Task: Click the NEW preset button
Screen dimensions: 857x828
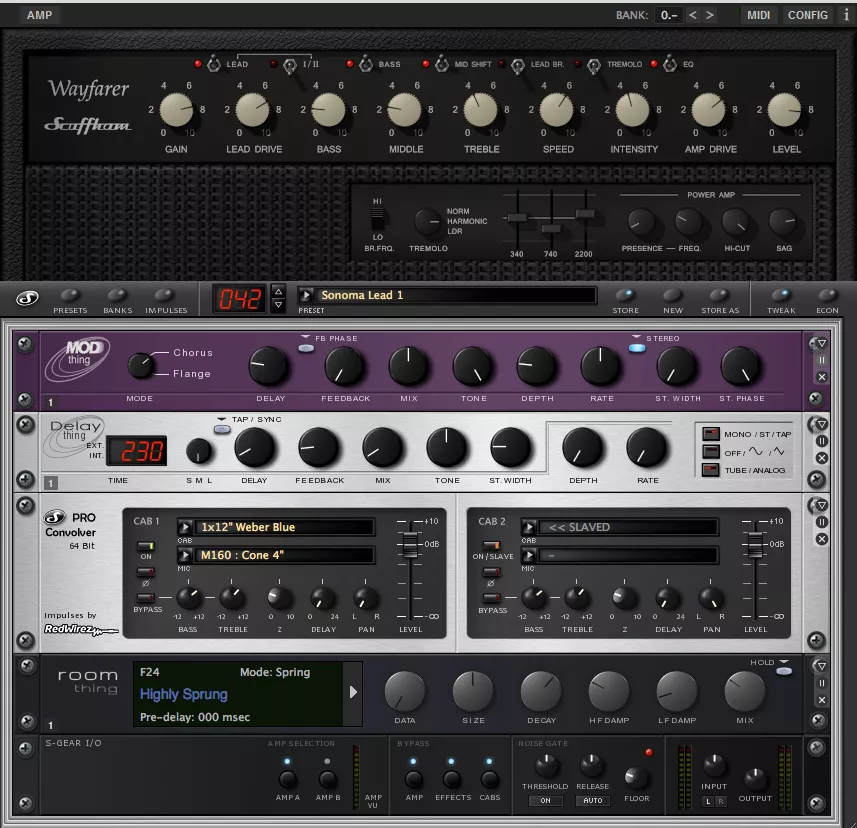Action: [672, 296]
